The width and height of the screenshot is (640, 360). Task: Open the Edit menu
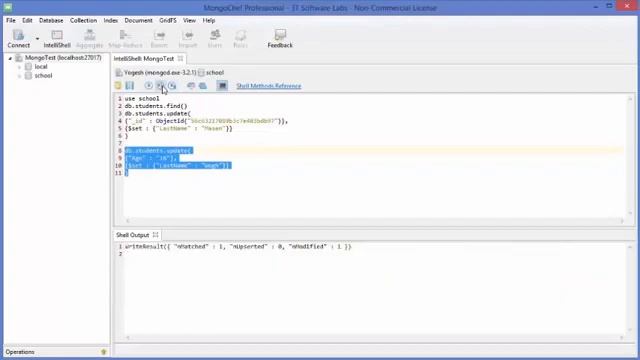(x=27, y=20)
